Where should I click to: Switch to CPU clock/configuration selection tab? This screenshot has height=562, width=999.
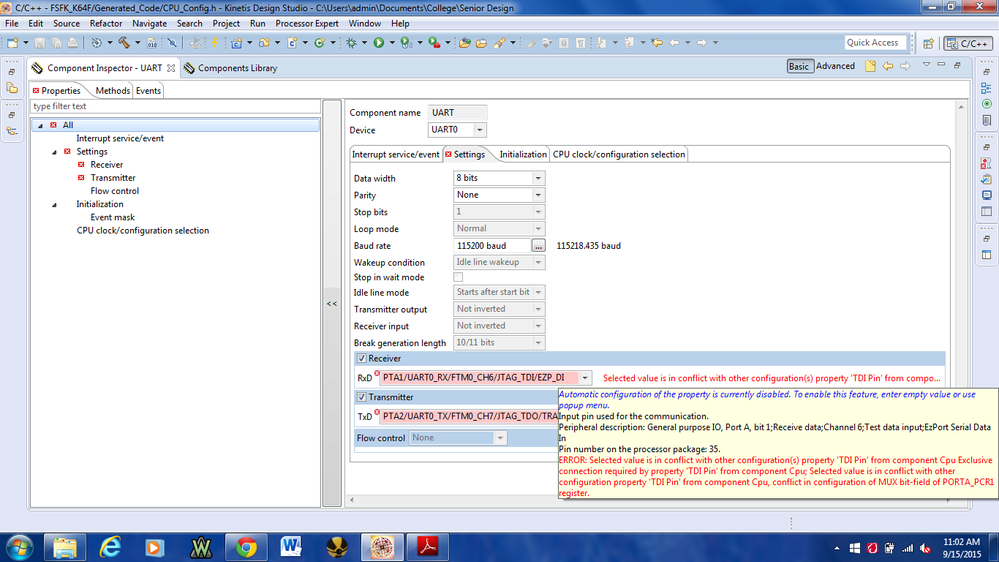(619, 154)
